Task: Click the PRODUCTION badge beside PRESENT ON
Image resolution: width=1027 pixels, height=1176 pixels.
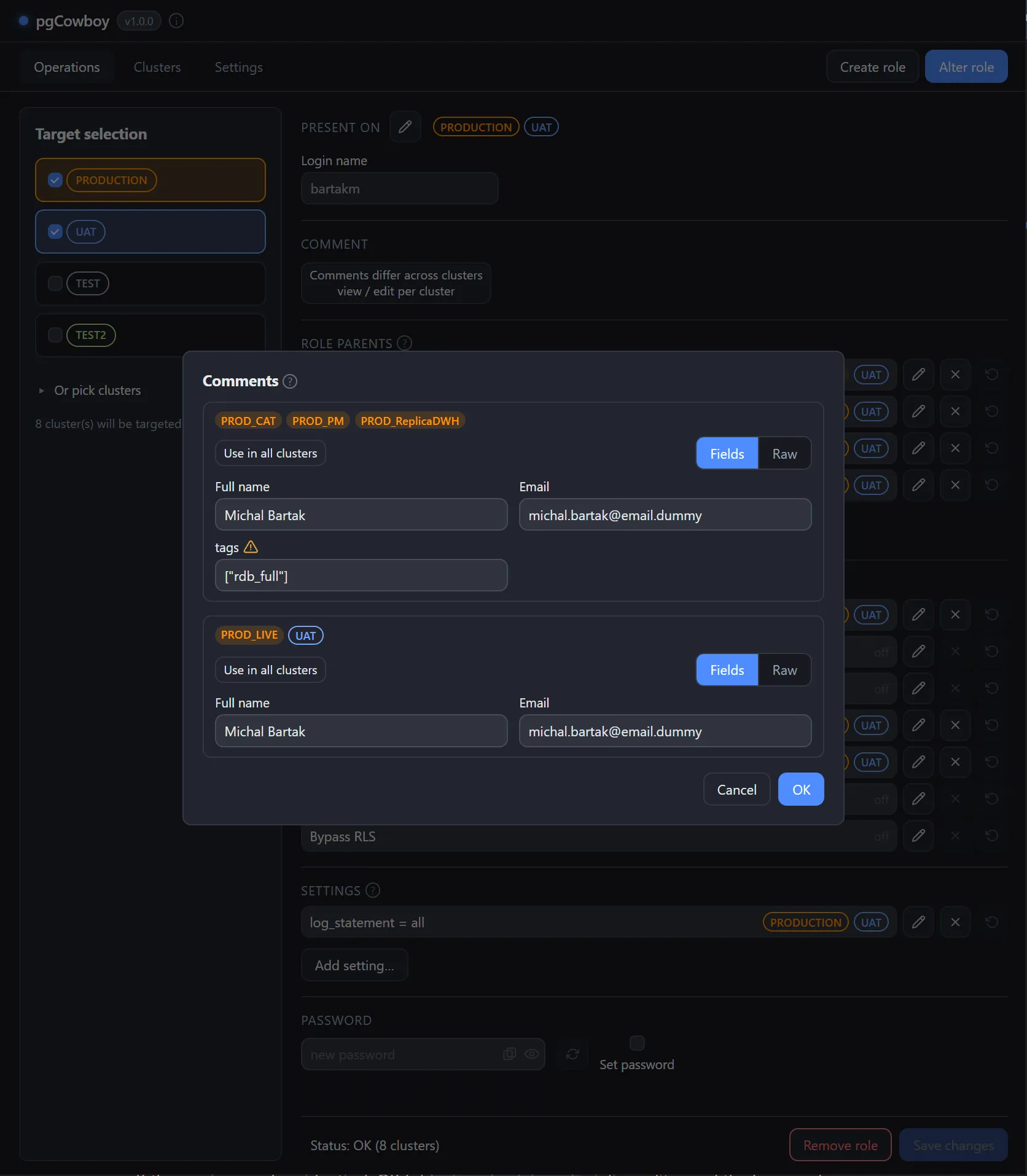Action: pos(476,127)
